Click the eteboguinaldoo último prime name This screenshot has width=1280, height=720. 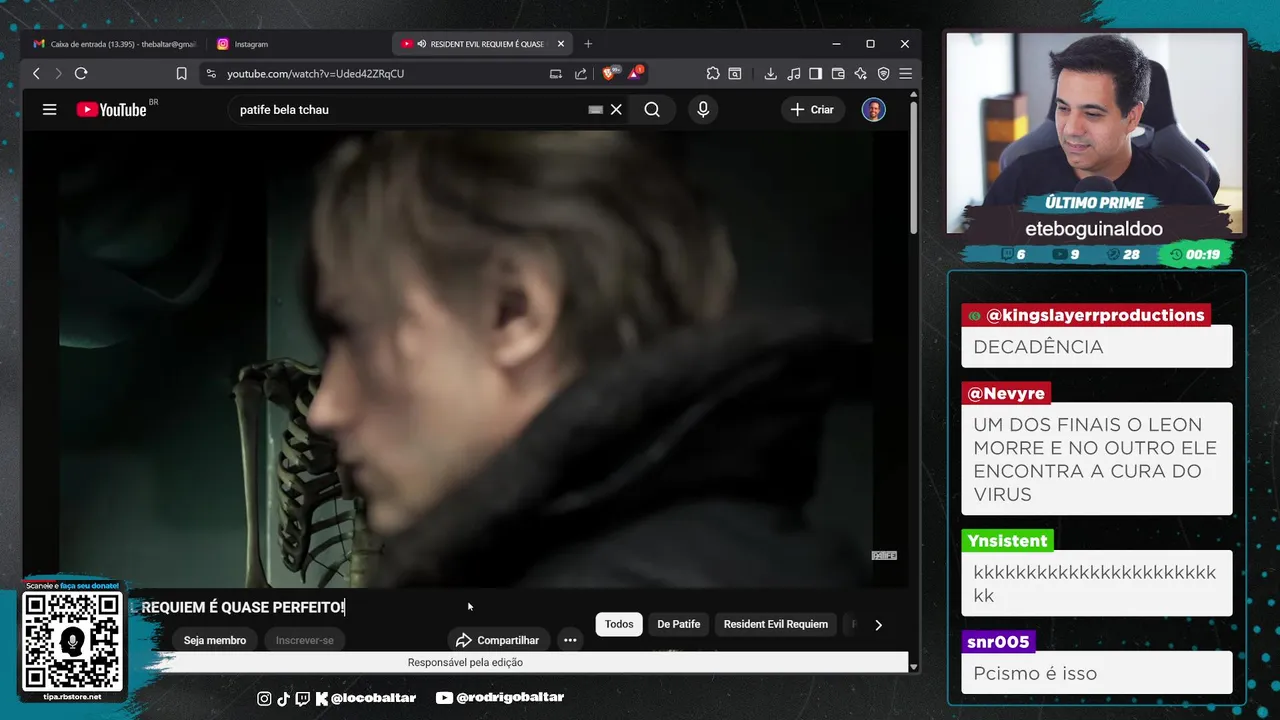[x=1094, y=229]
